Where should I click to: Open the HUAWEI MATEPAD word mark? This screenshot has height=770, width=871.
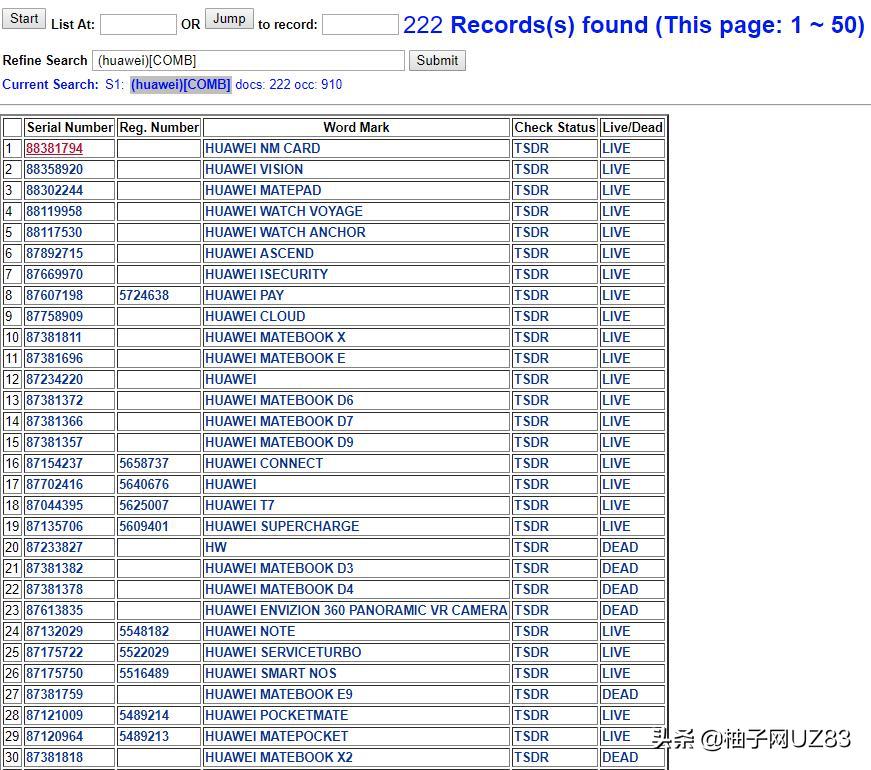(x=263, y=191)
